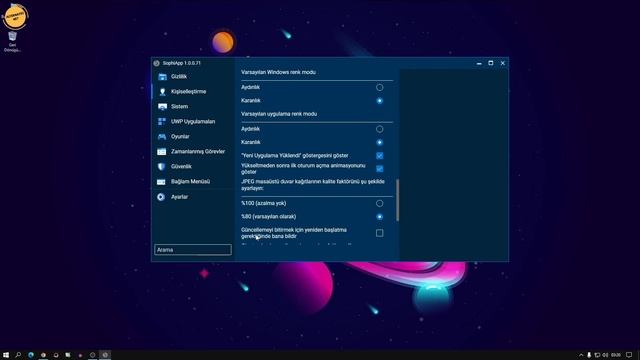
Task: Switch to Sistem label
Action: point(180,107)
